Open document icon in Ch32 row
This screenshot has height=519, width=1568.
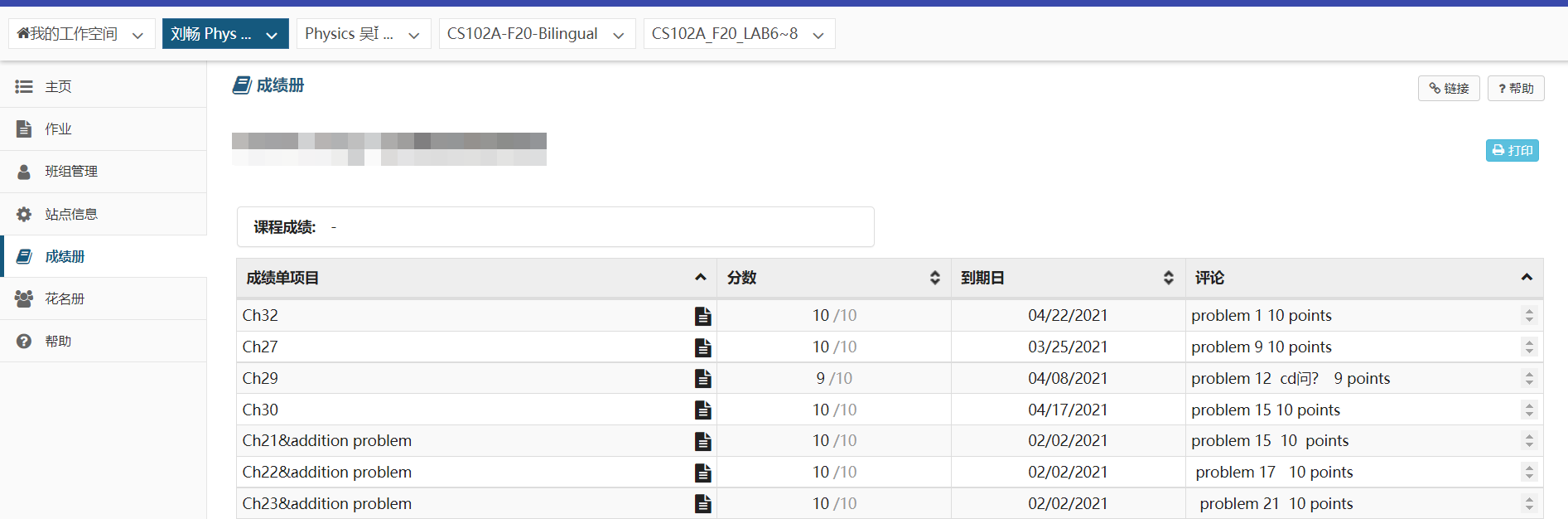[x=702, y=316]
